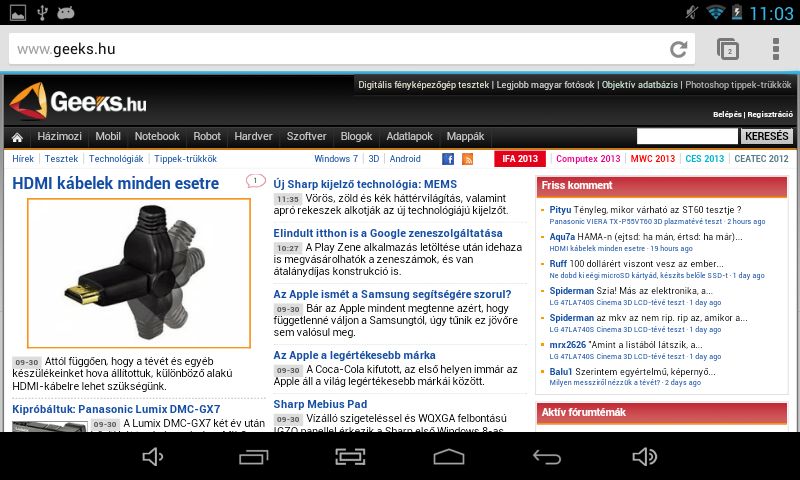Open Photoshop tippek-trükkök link

738,85
